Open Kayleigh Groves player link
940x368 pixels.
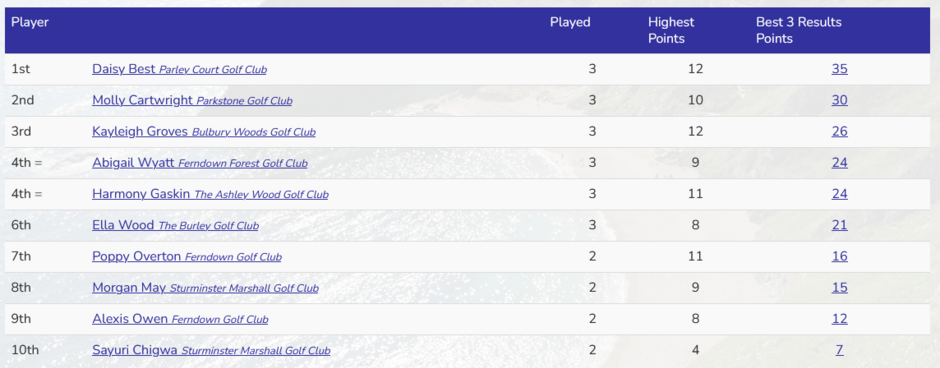click(204, 132)
